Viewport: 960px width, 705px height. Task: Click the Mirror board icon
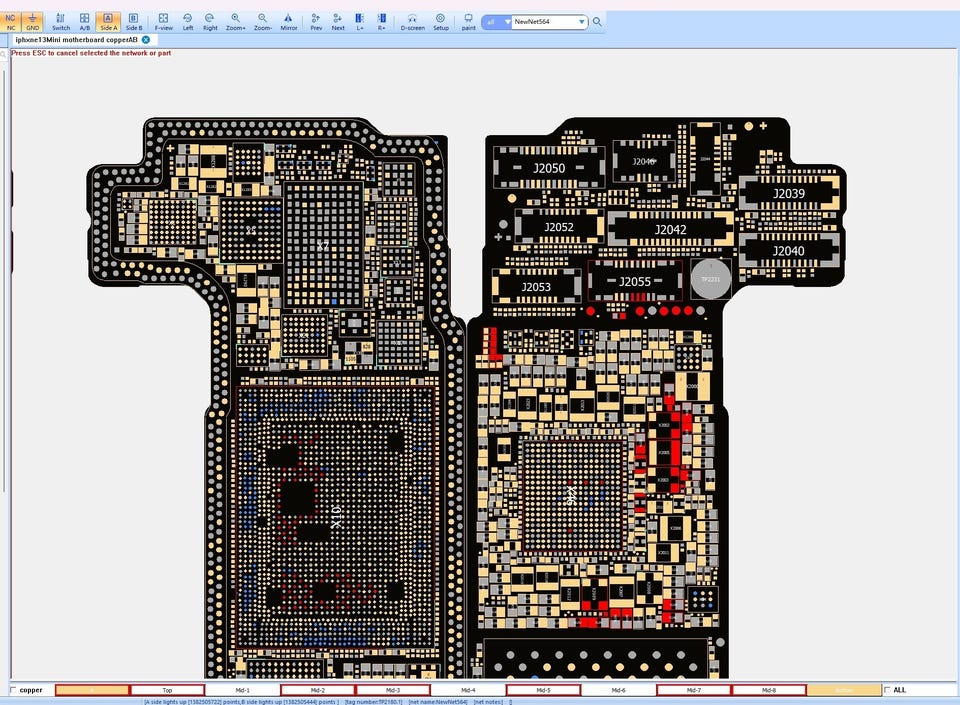point(289,21)
